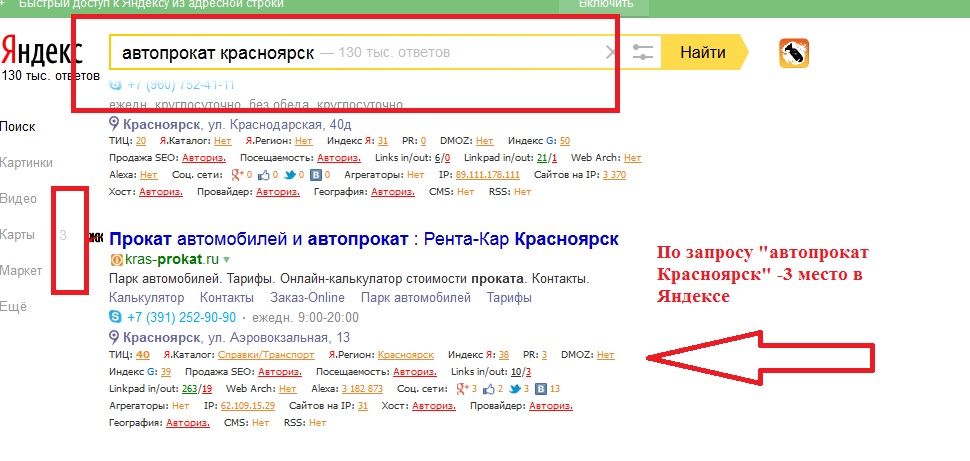The image size is (970, 461).
Task: Click the Красноярск, ул. Краснодарская, 40д address
Action: tap(237, 125)
